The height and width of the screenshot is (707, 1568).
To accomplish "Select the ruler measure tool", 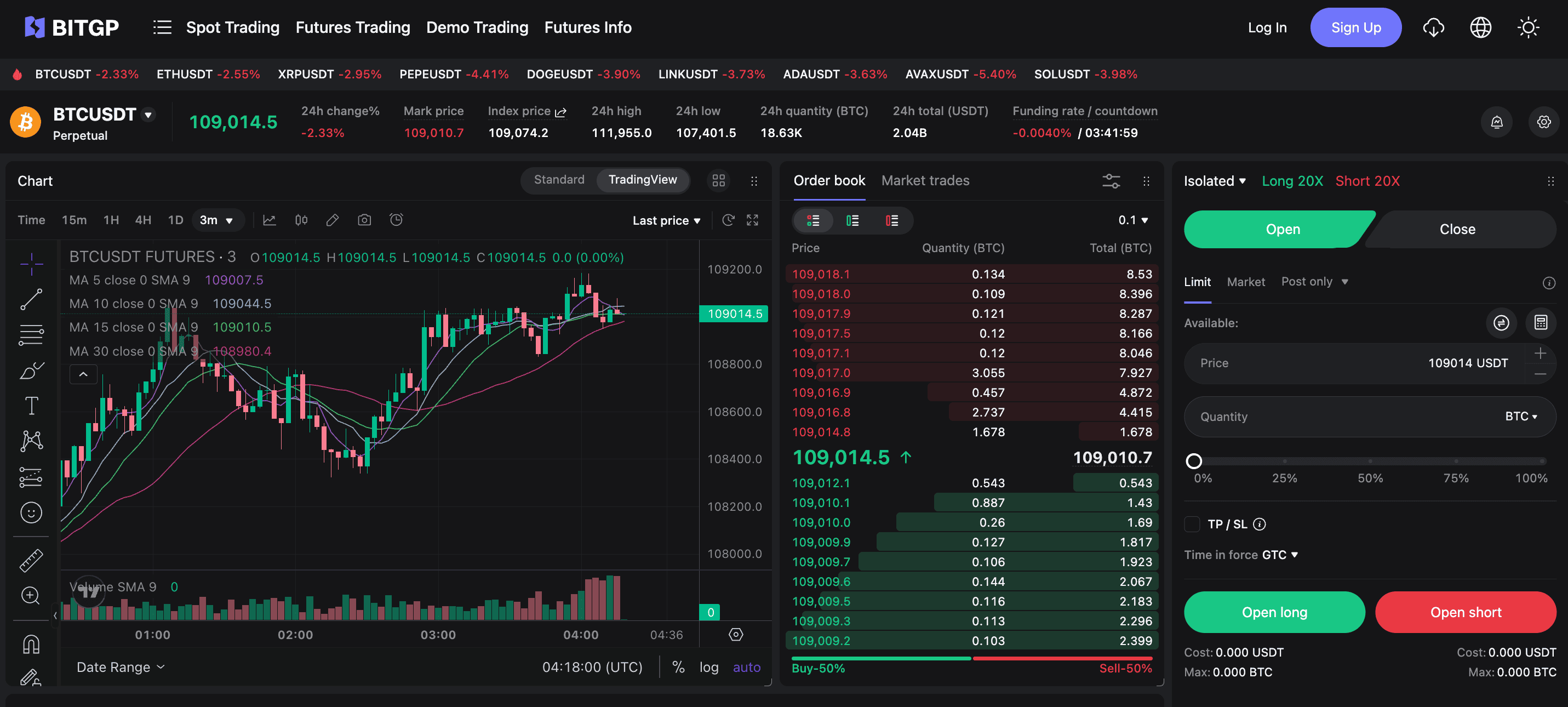I will pos(31,560).
